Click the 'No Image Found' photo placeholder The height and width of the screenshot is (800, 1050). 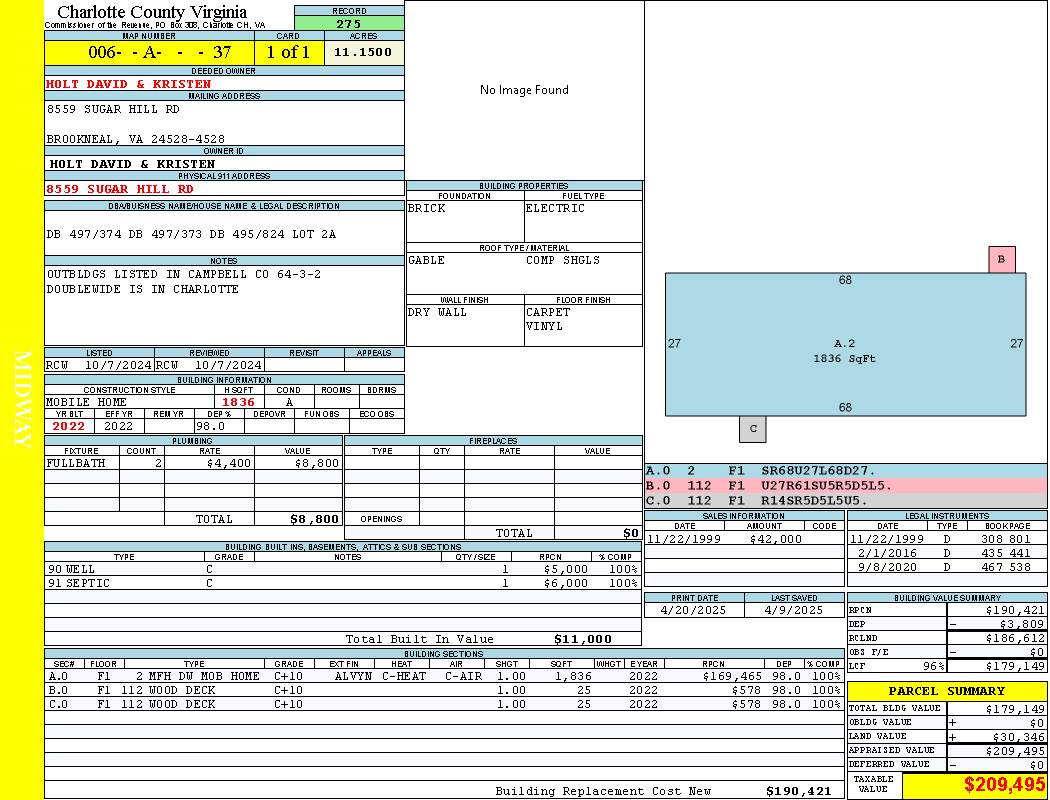pos(524,90)
